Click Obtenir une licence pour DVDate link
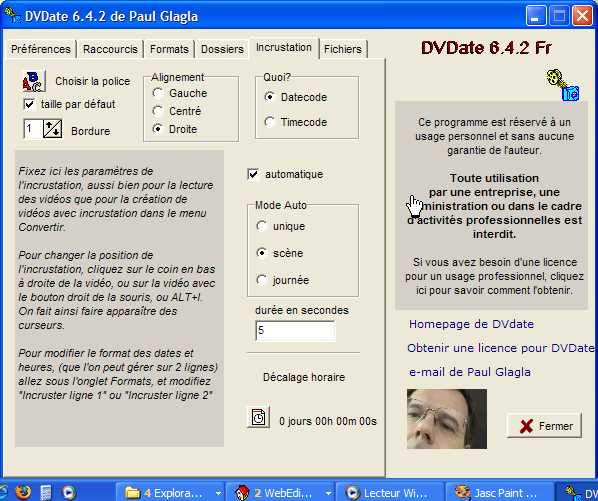The image size is (598, 501). tap(500, 348)
